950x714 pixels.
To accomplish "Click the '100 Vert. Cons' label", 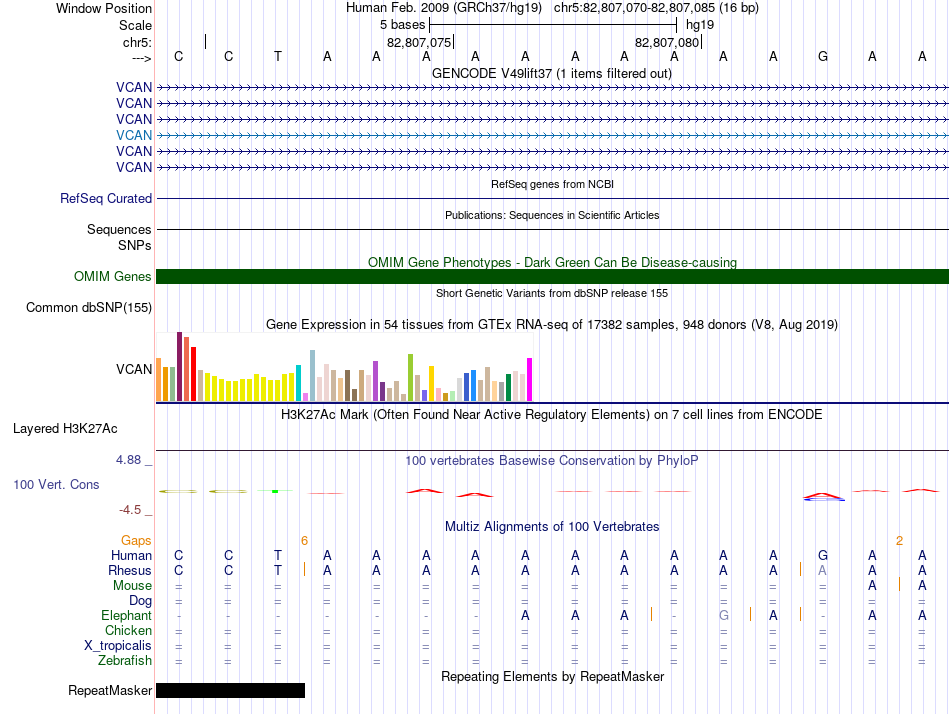I will coord(56,484).
